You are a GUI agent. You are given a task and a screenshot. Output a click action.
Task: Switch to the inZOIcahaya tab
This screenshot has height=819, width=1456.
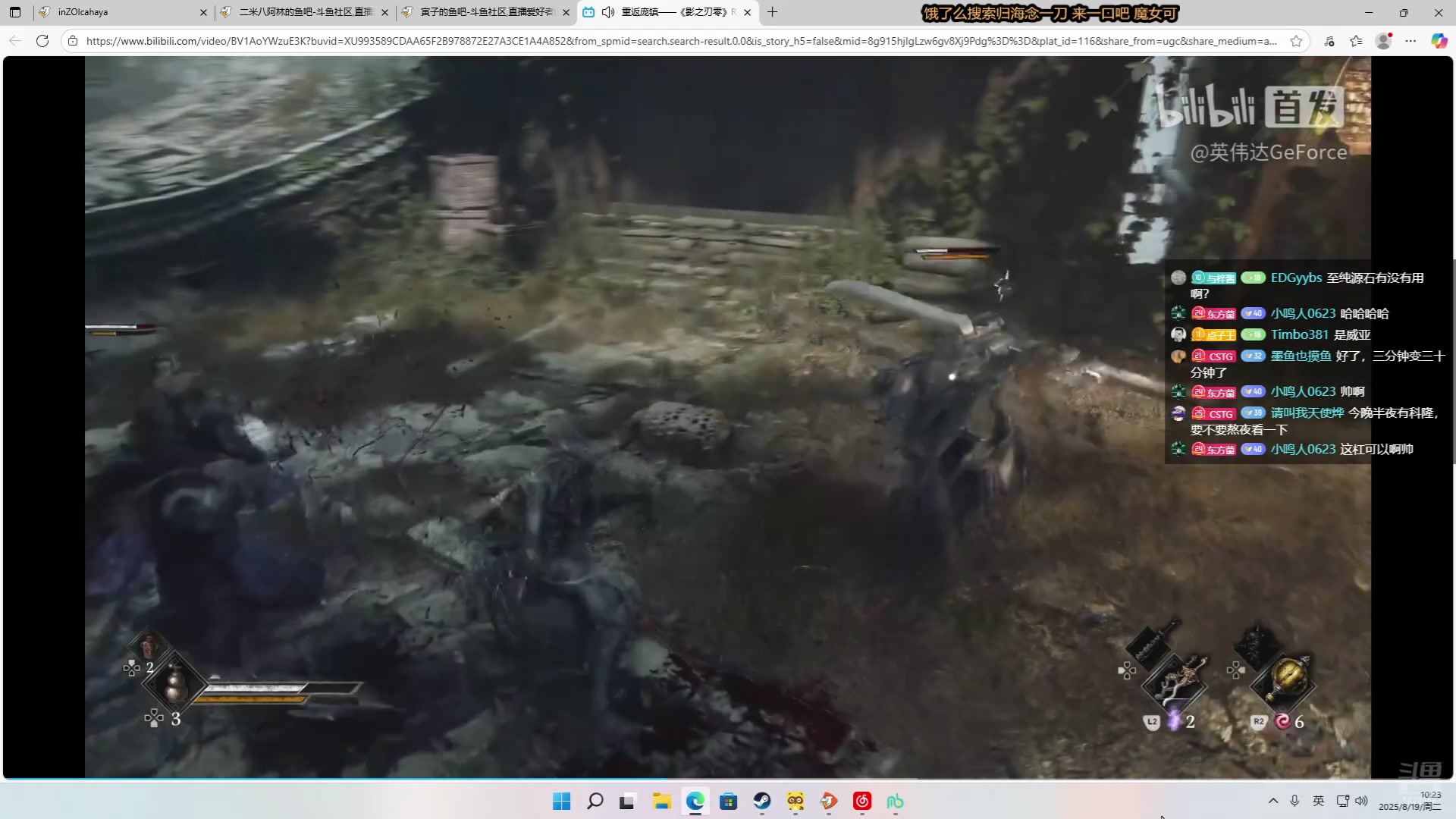tap(124, 12)
